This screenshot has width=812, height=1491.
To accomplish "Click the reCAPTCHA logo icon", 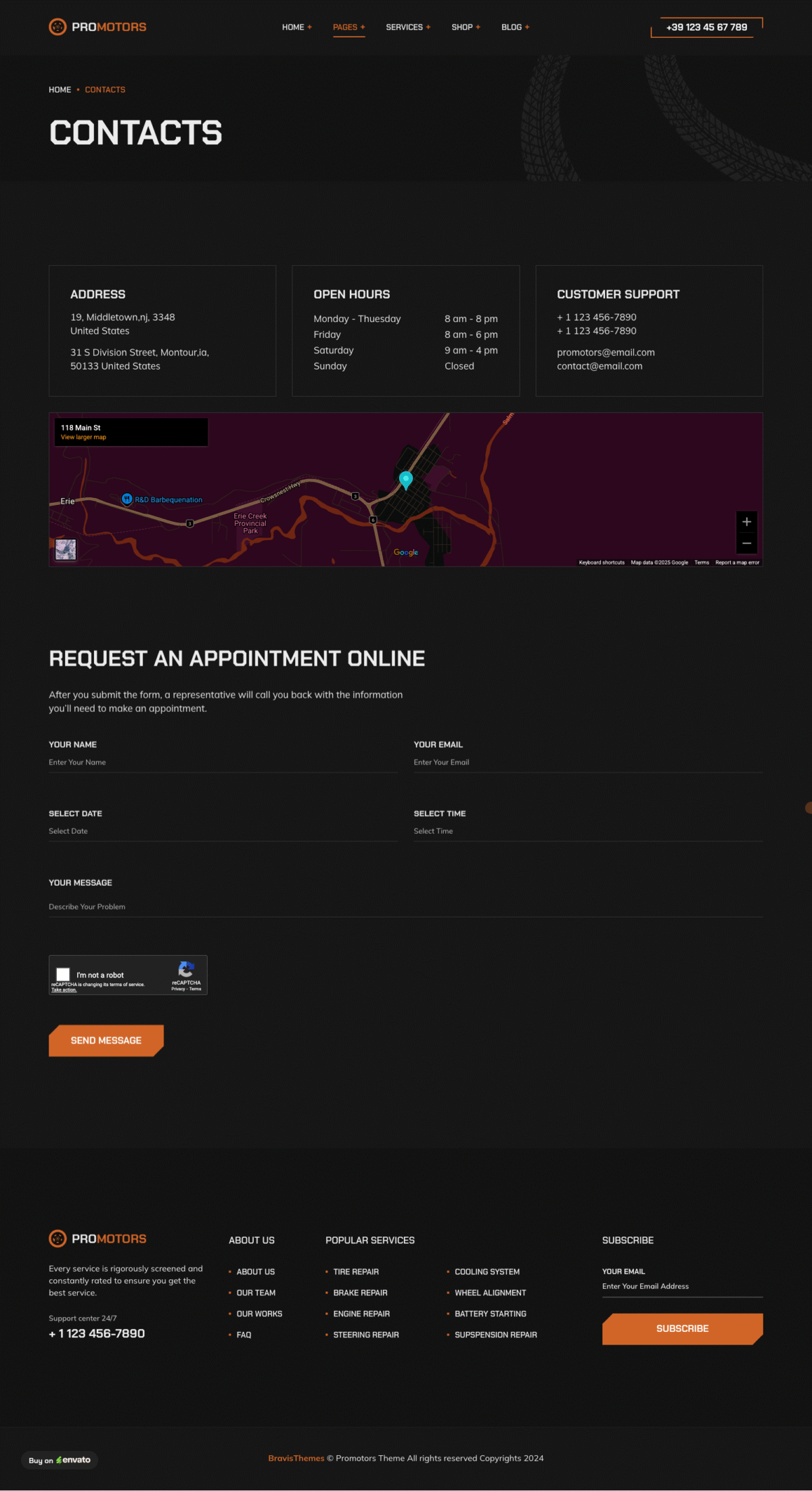I will point(186,969).
